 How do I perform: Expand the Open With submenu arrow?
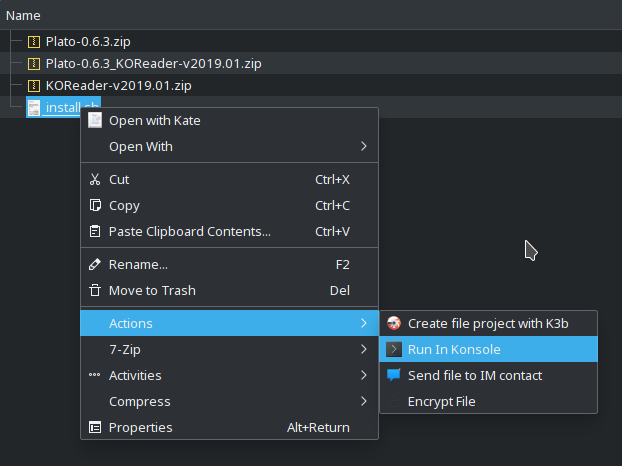[x=363, y=147]
